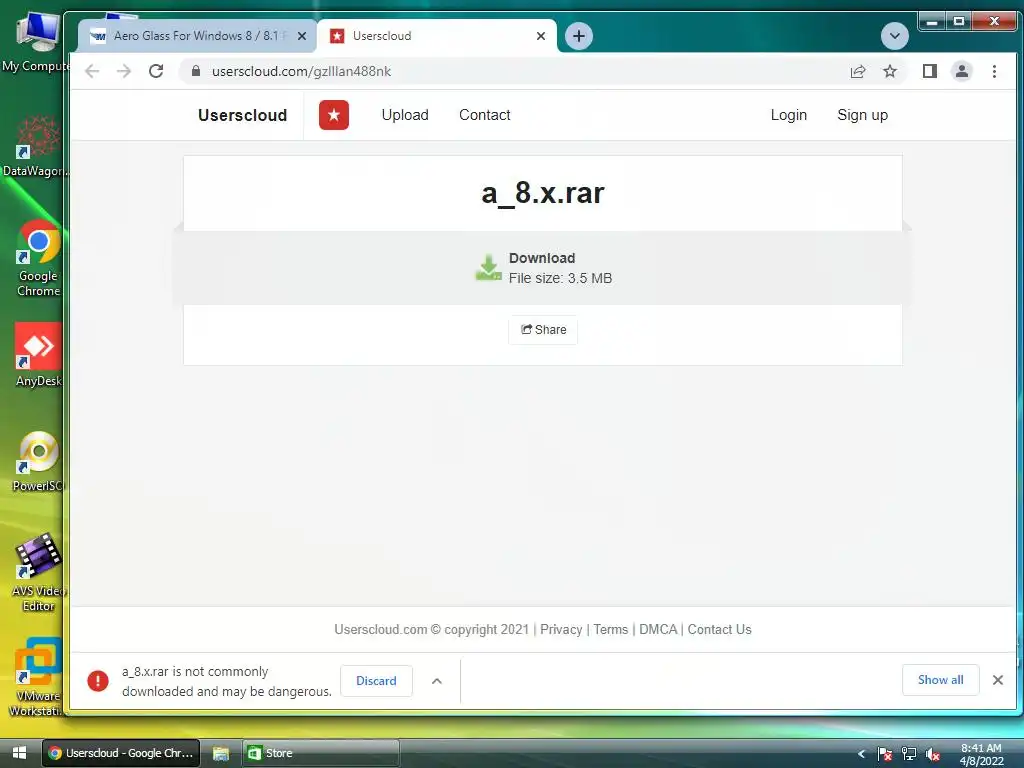Click Show all downloads
This screenshot has width=1024, height=768.
point(940,680)
